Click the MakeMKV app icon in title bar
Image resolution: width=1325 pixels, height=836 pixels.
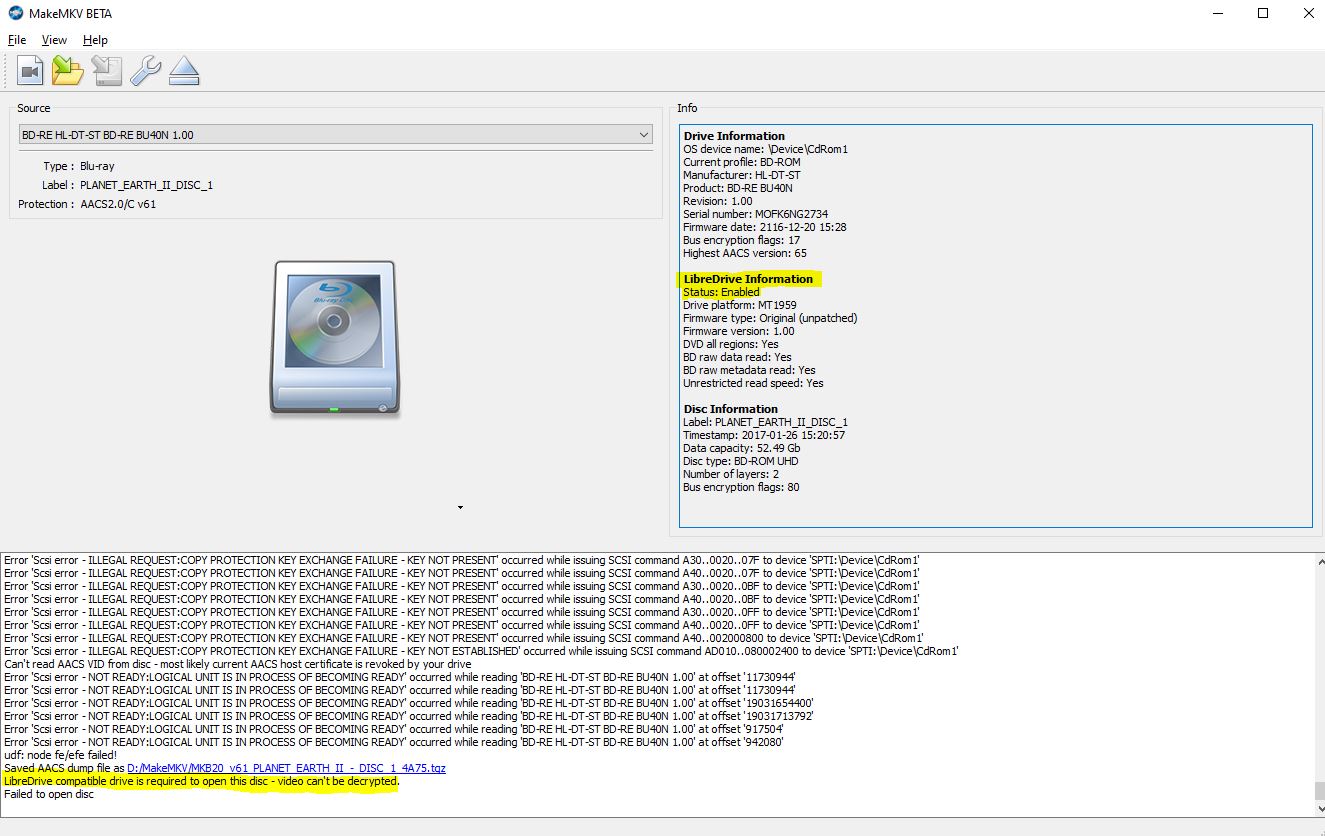[x=15, y=13]
